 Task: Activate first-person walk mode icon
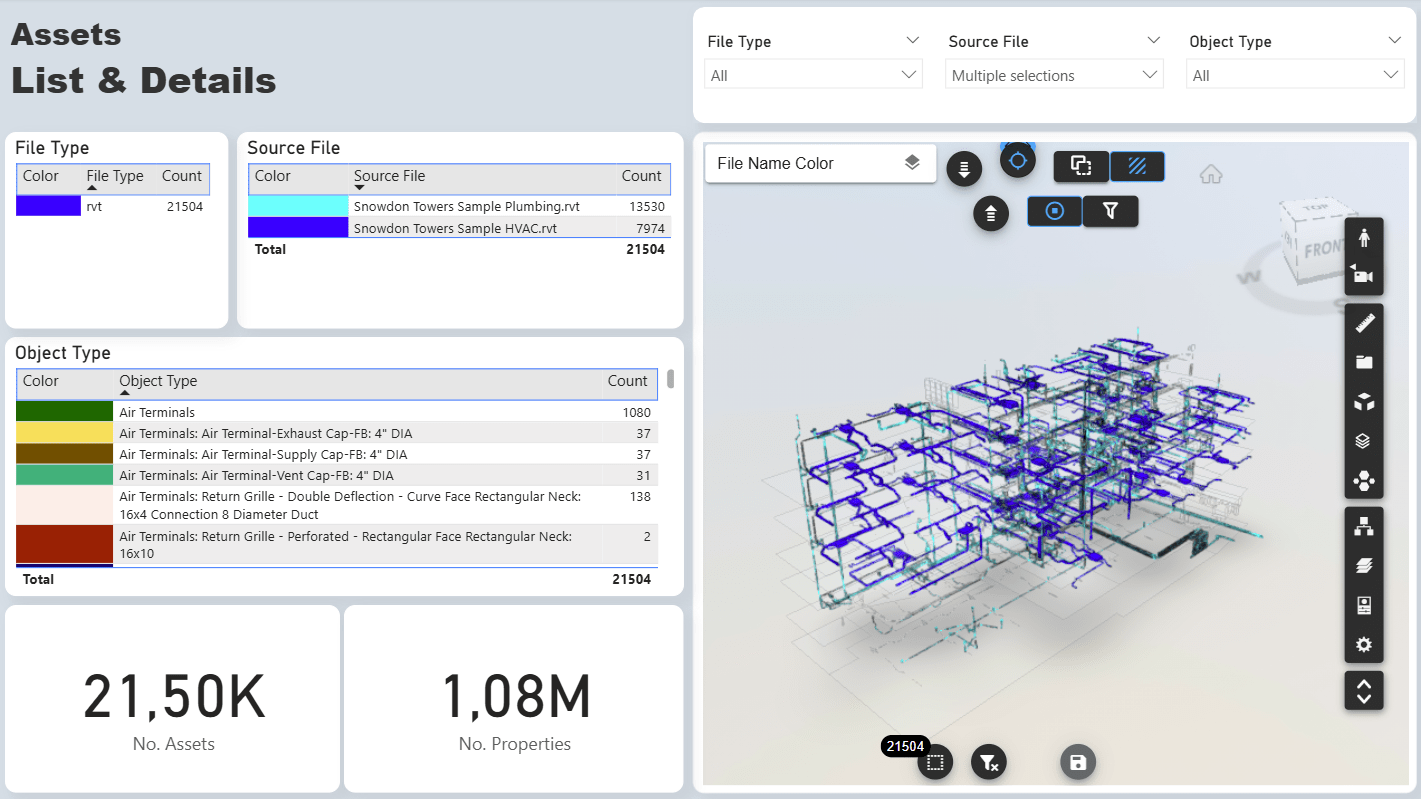point(1363,238)
